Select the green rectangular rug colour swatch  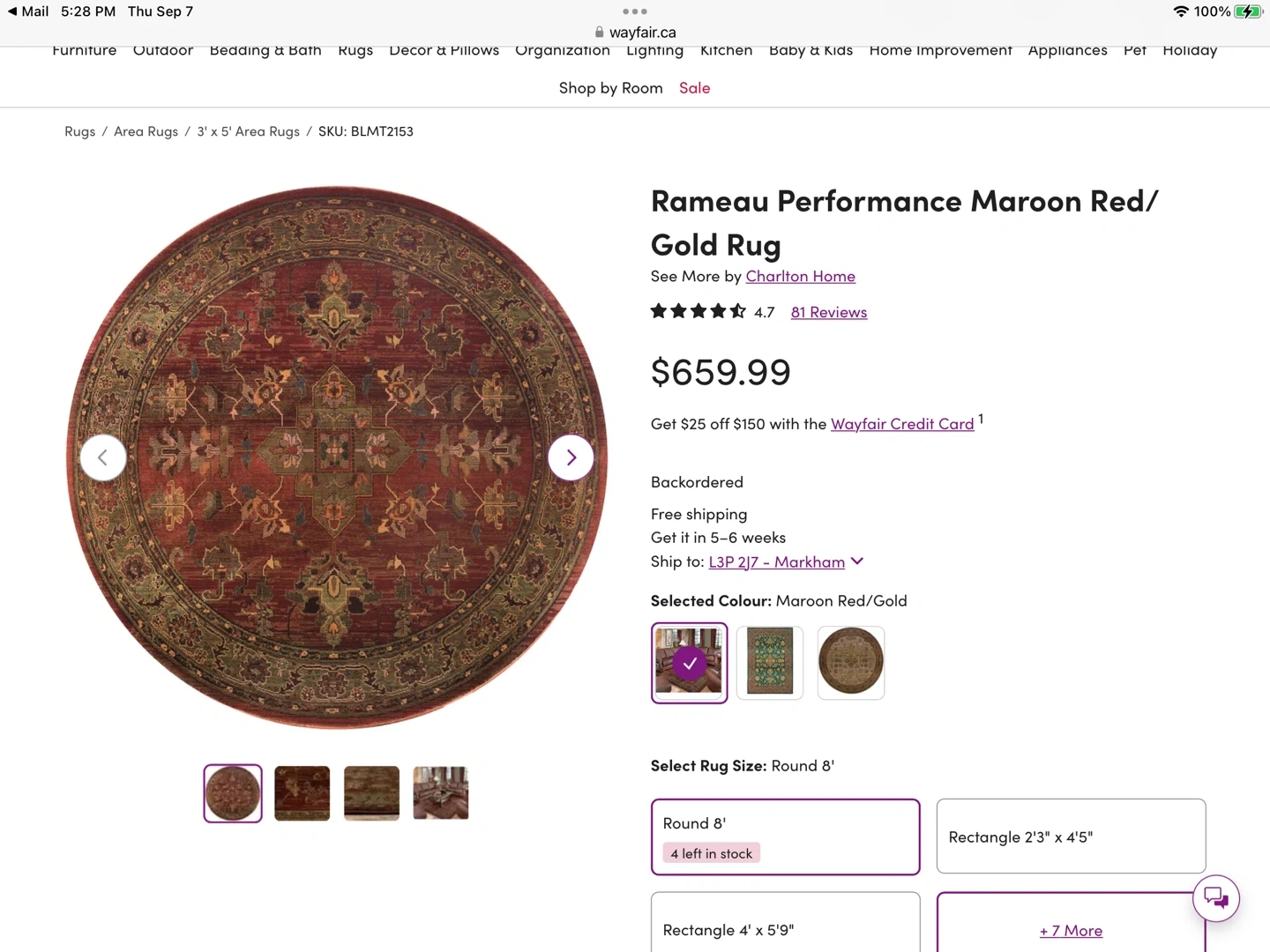[x=770, y=662]
